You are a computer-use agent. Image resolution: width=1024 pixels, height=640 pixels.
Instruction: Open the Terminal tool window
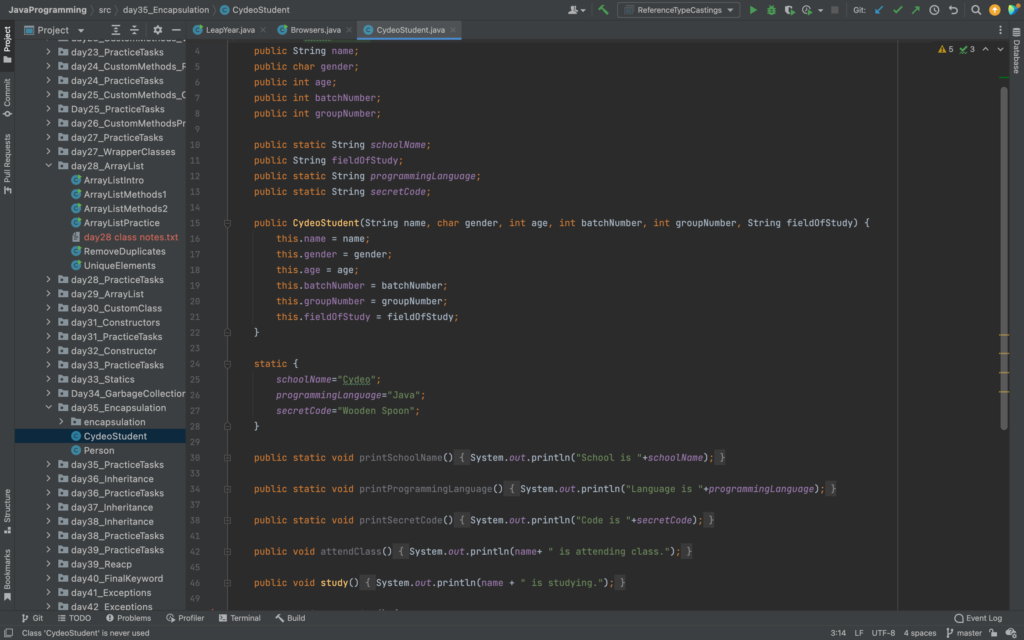pyautogui.click(x=239, y=618)
